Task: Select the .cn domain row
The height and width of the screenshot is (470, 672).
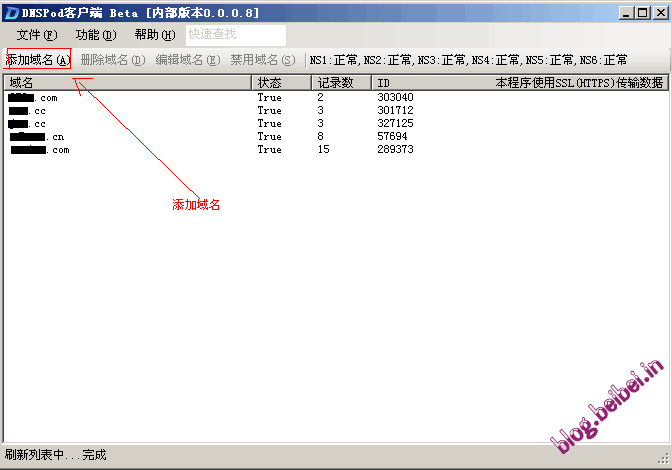Action: click(336, 137)
